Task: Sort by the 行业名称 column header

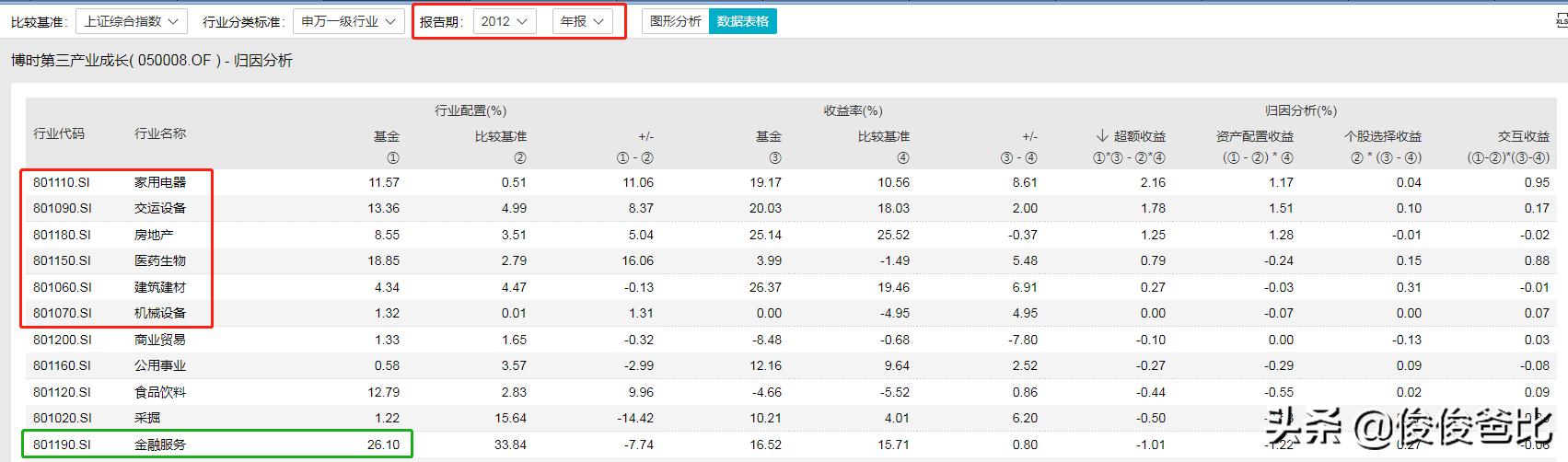Action: click(160, 133)
